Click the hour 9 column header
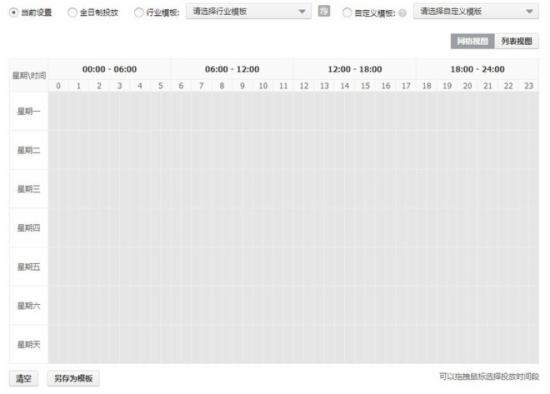The image size is (550, 394). (x=242, y=86)
